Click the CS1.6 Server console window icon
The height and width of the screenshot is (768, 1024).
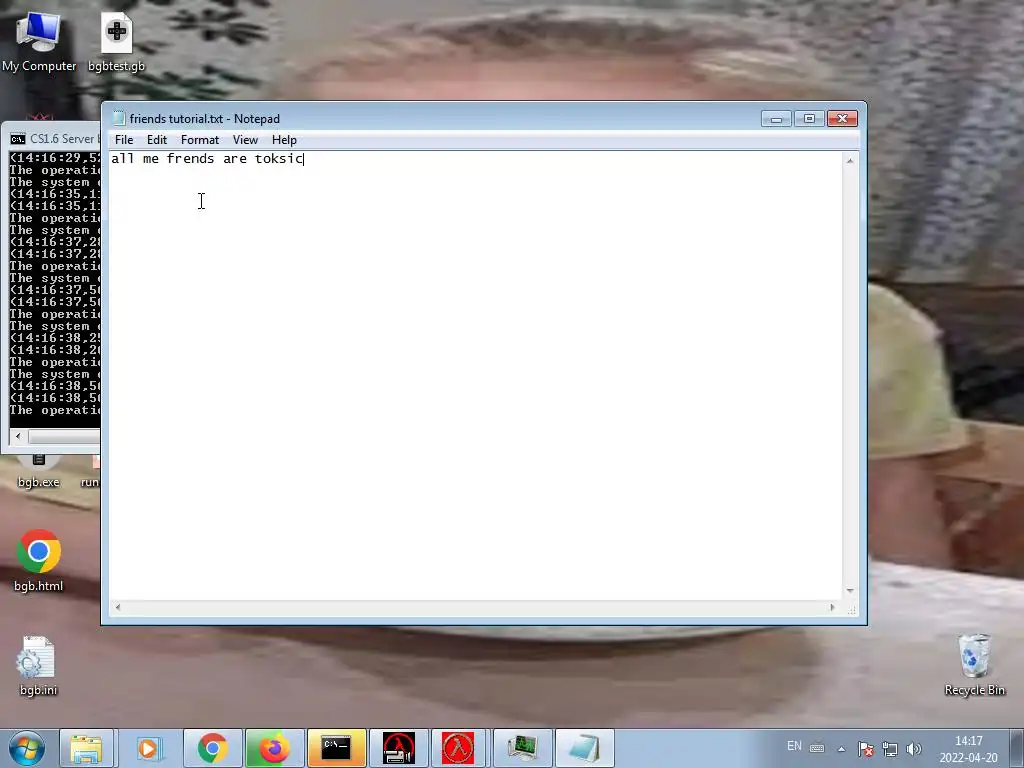(x=18, y=138)
